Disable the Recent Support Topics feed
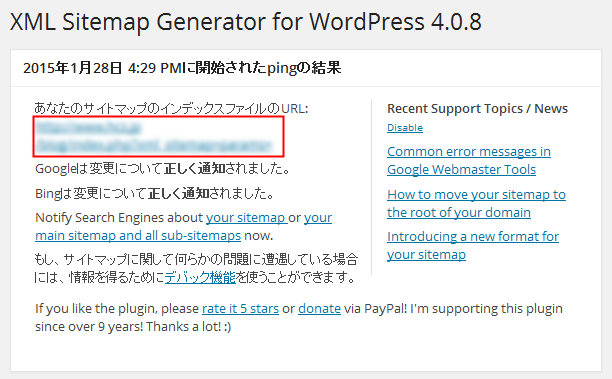The image size is (612, 379). tap(405, 128)
